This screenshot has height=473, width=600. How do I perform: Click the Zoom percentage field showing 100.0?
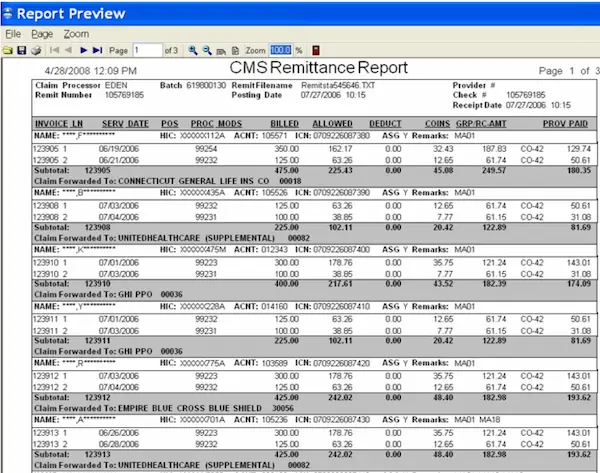click(280, 50)
